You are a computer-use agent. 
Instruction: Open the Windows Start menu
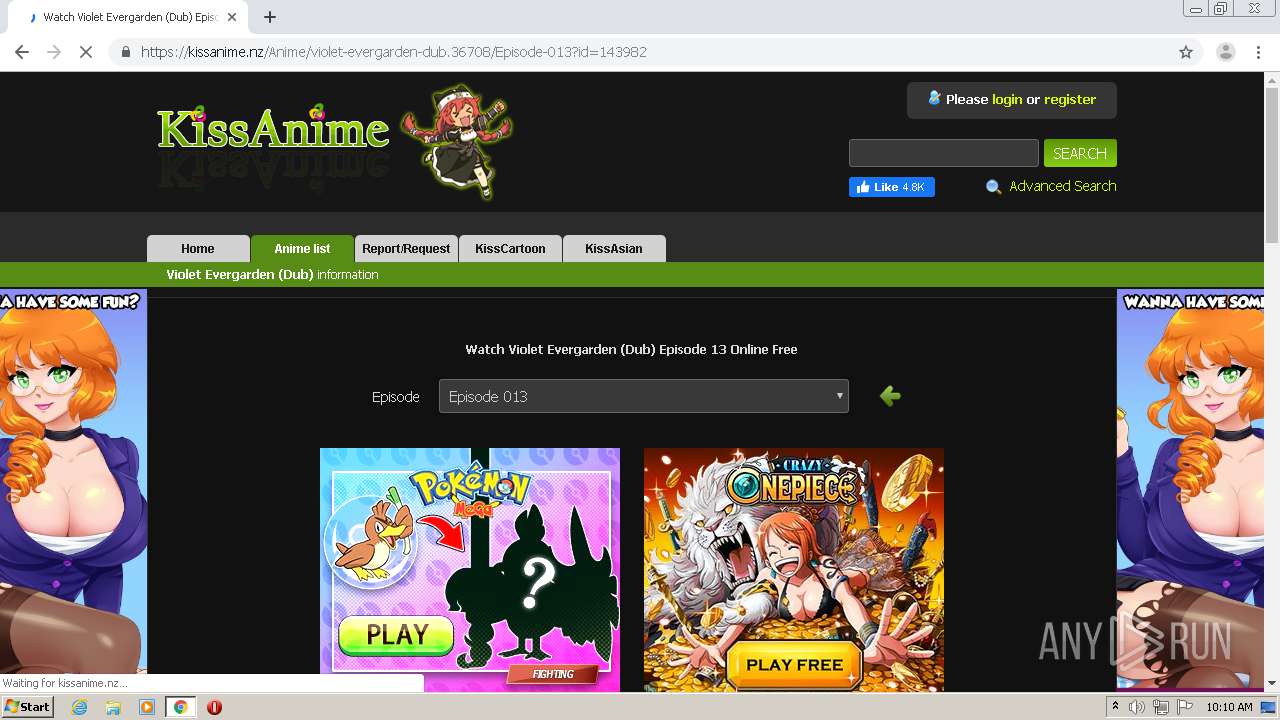(x=27, y=707)
